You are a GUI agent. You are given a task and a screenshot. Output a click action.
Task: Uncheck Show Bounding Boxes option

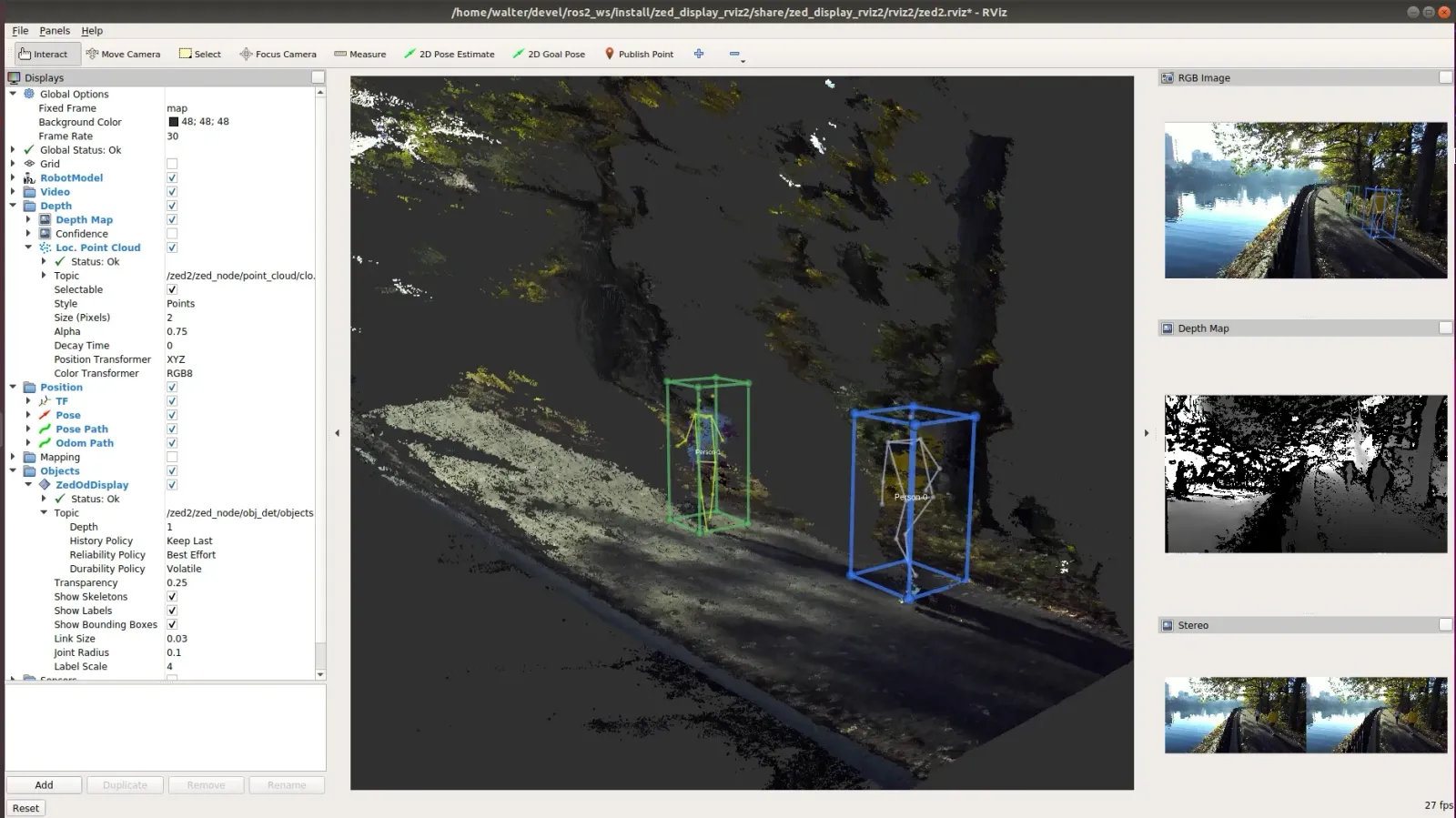(x=172, y=625)
